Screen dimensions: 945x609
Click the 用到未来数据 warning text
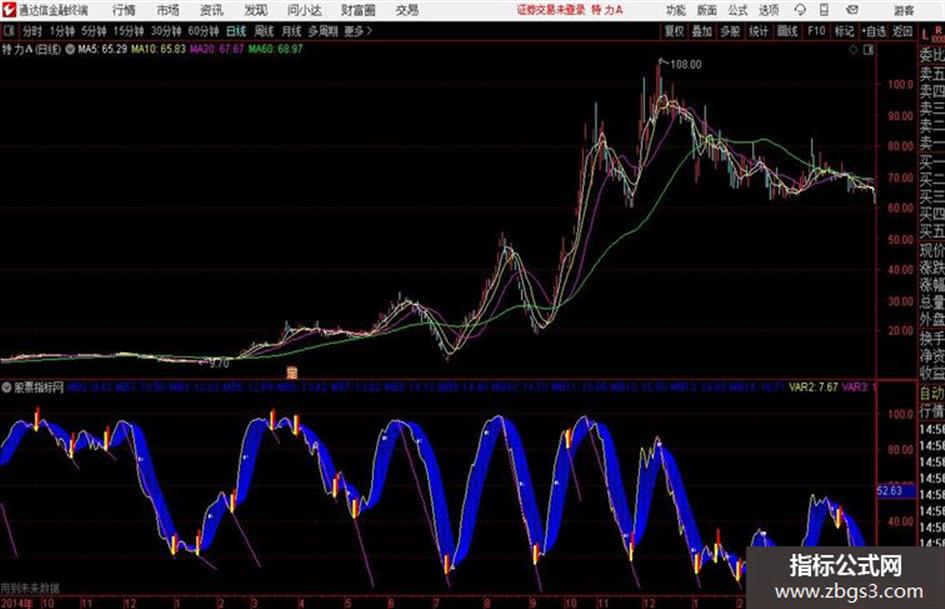tap(30, 588)
